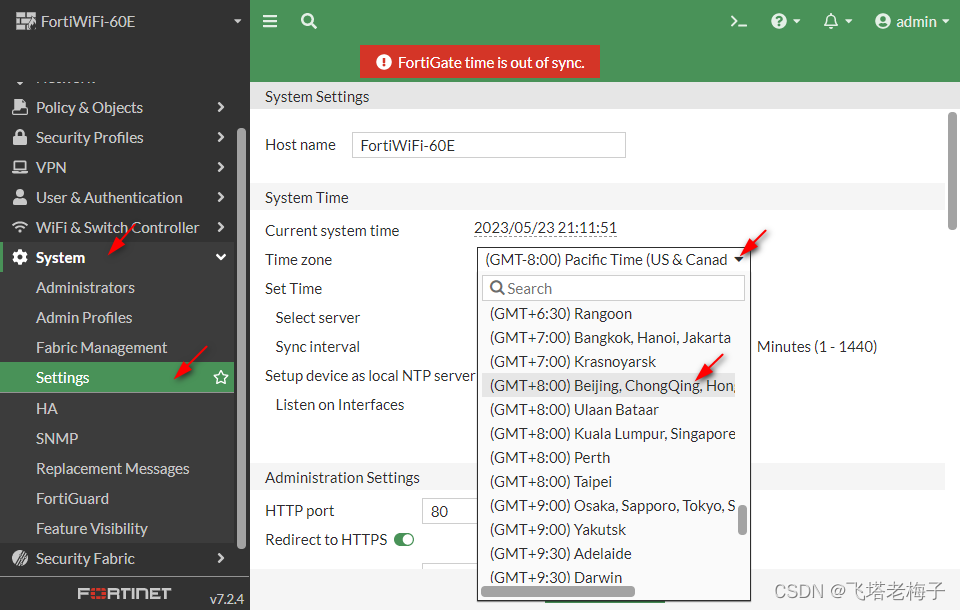Expand User & Authentication chevron
960x610 pixels.
coord(221,197)
